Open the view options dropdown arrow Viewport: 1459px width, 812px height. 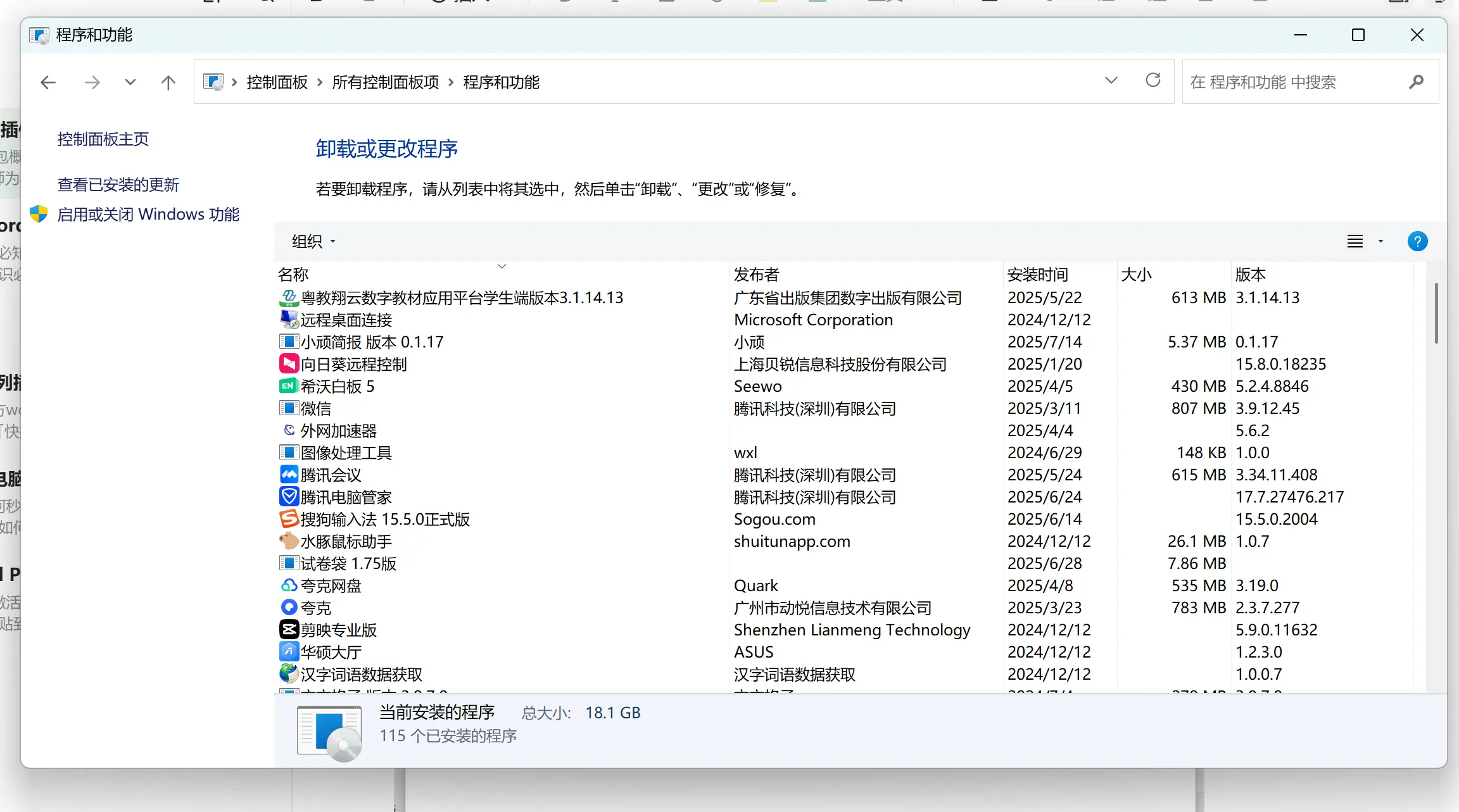(x=1380, y=241)
